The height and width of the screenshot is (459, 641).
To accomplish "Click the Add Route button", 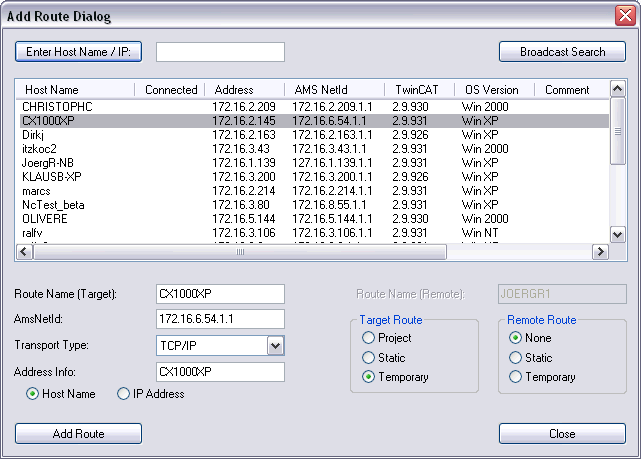I will coord(78,434).
